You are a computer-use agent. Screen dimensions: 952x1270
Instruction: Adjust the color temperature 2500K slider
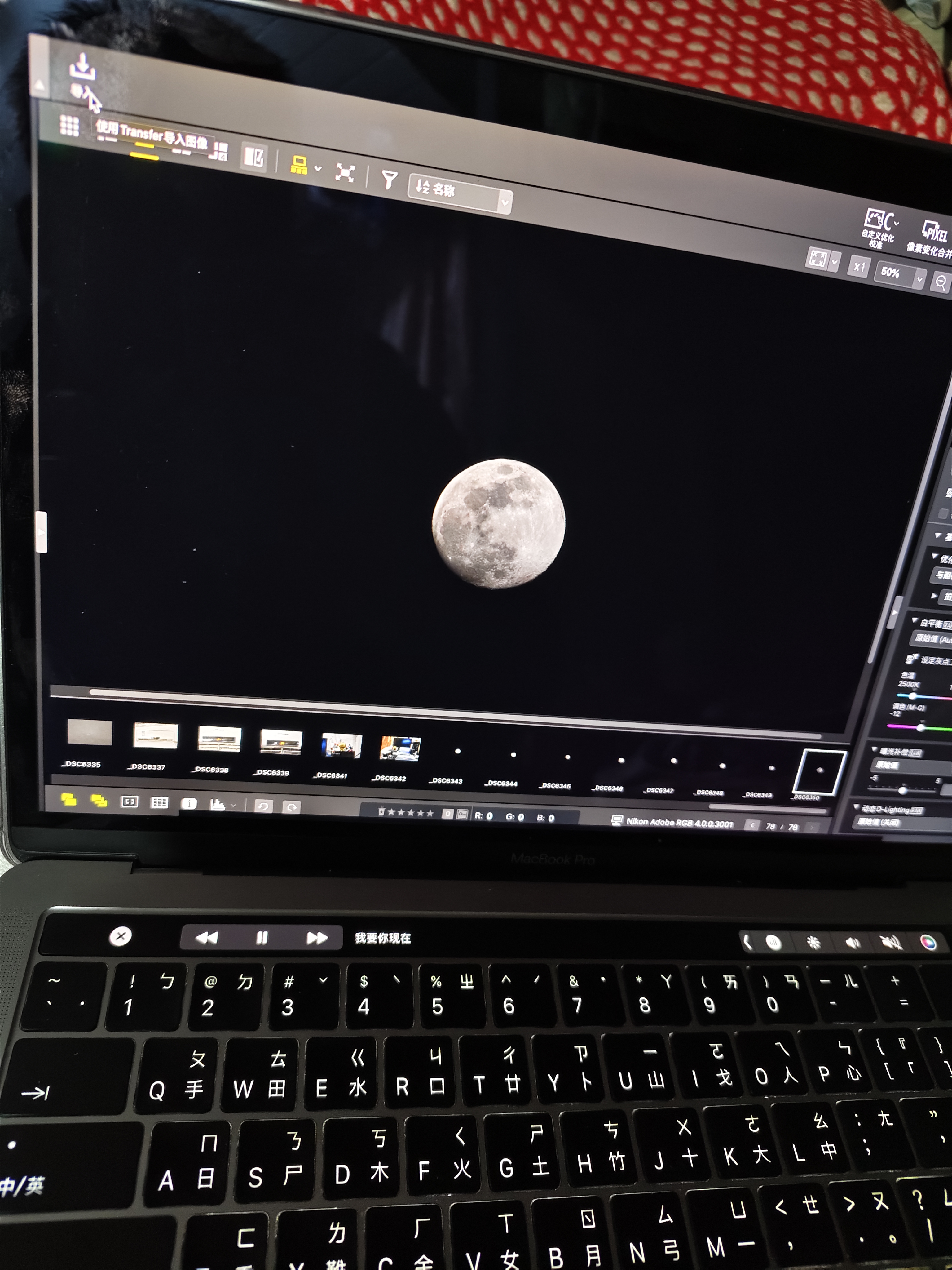[x=912, y=696]
